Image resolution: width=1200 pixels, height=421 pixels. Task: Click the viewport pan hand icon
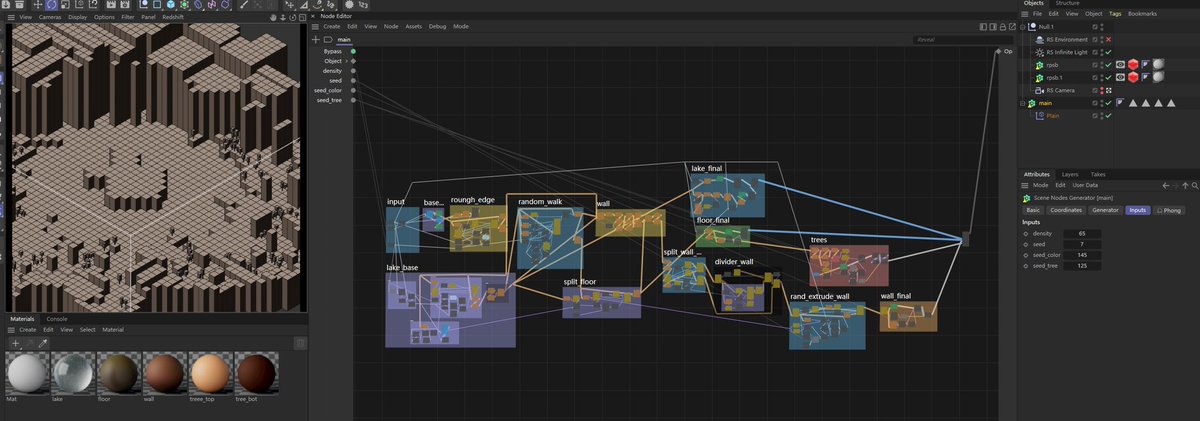pyautogui.click(x=273, y=17)
